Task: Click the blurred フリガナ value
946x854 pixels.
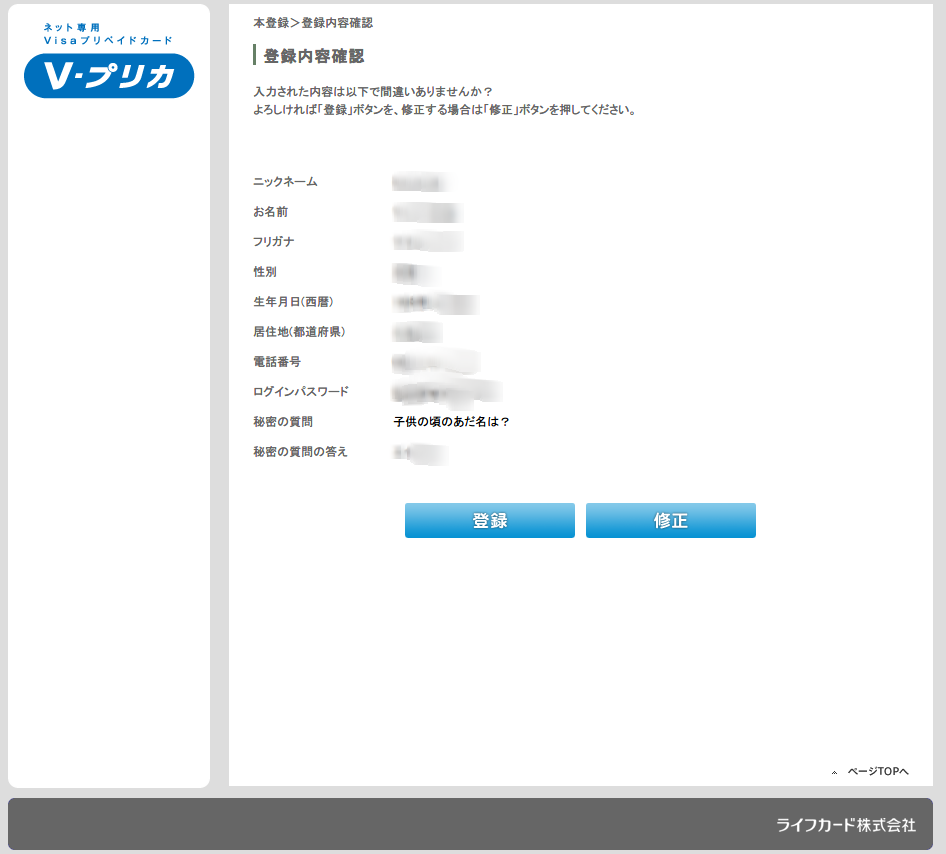Action: (427, 242)
